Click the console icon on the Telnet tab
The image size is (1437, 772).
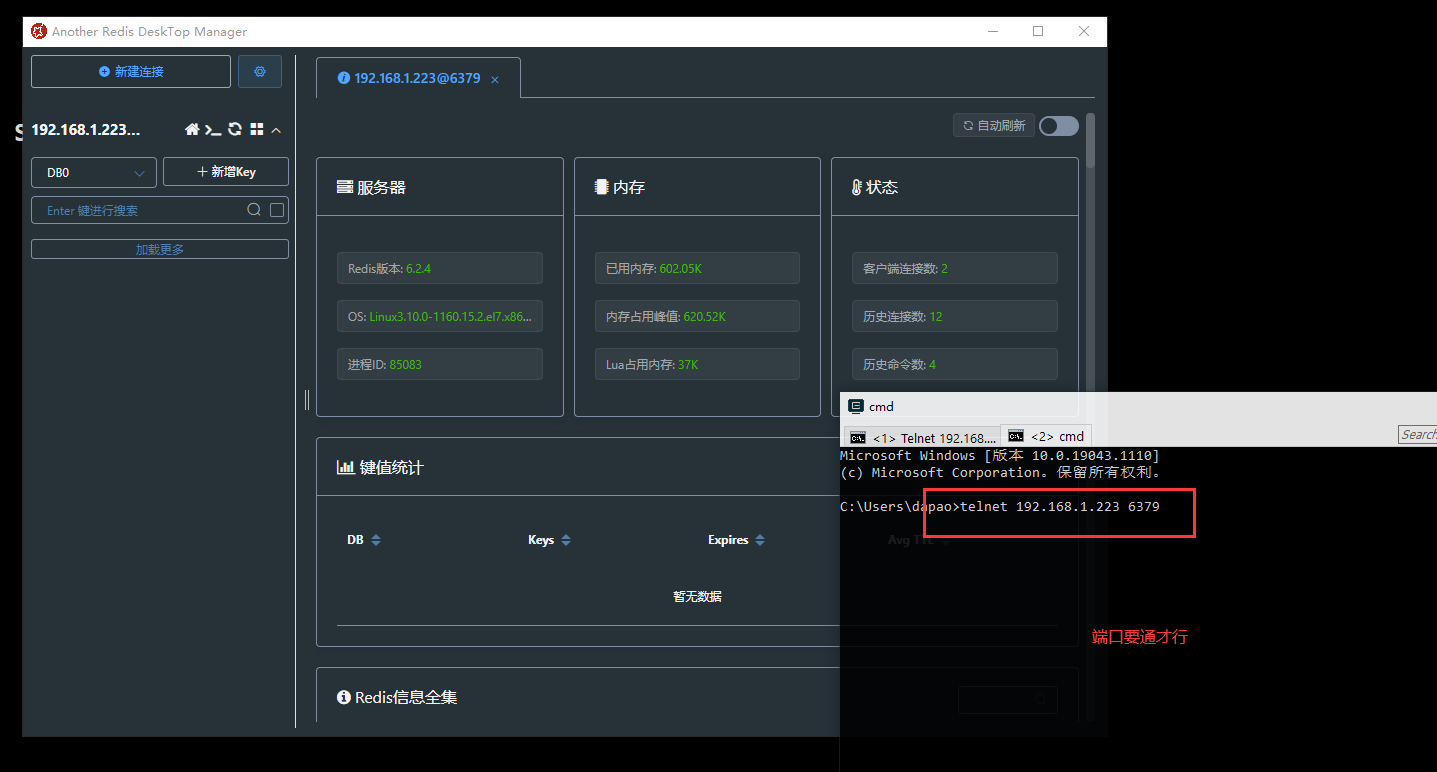coord(857,437)
